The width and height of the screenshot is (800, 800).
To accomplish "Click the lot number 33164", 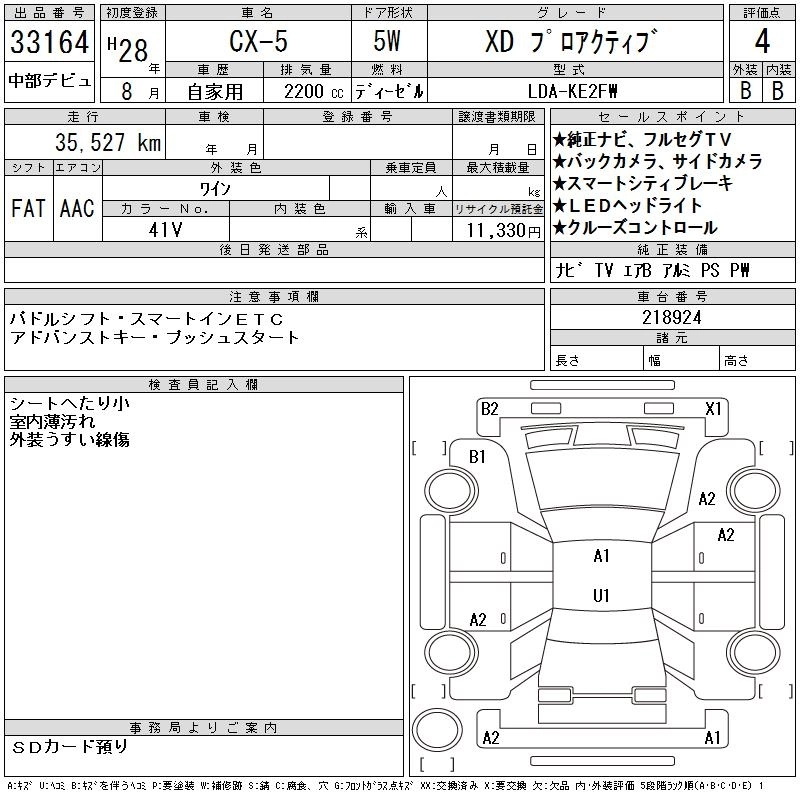I will tap(49, 42).
